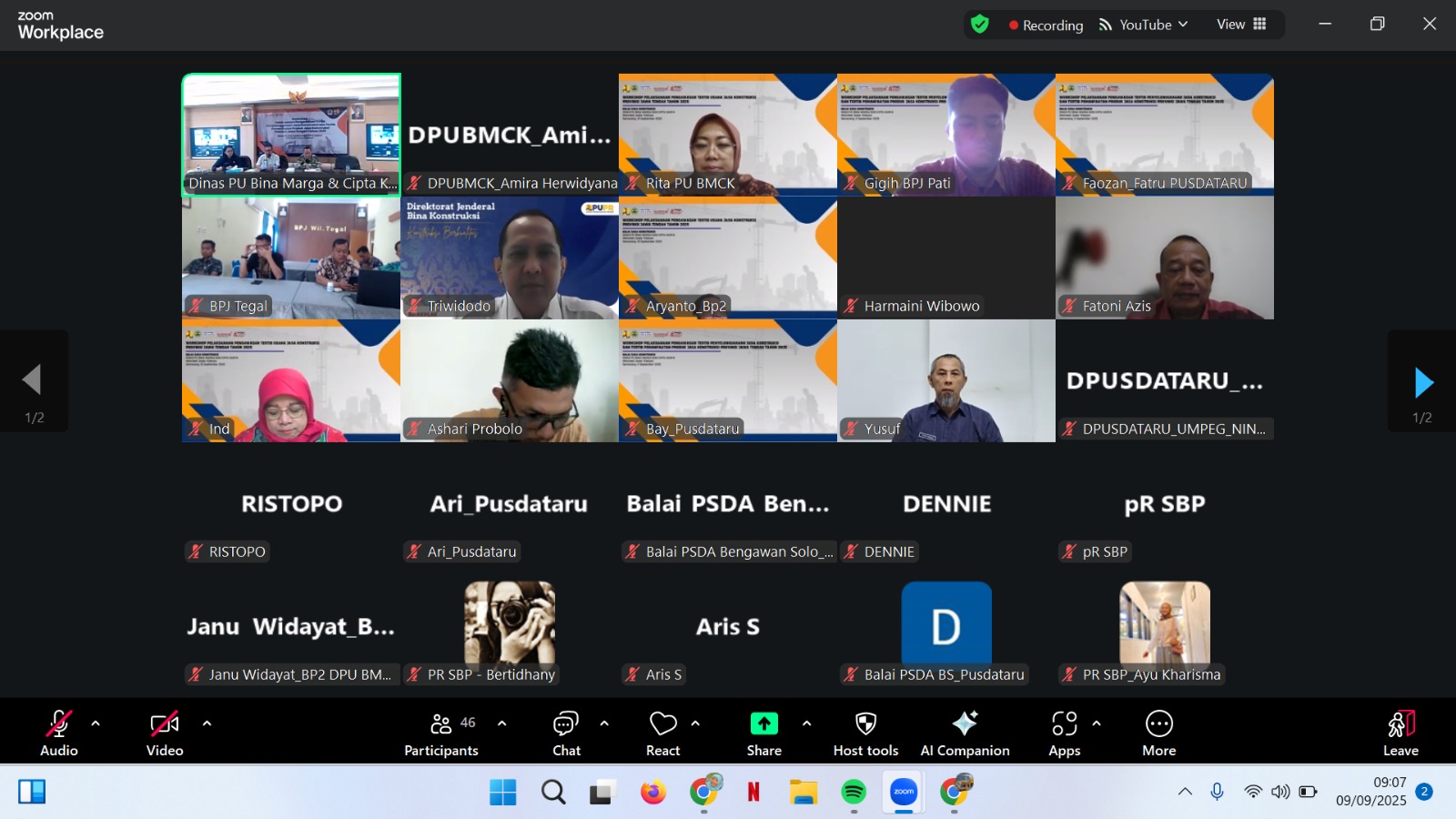Click the Leave meeting button
This screenshot has height=819, width=1456.
(1400, 733)
